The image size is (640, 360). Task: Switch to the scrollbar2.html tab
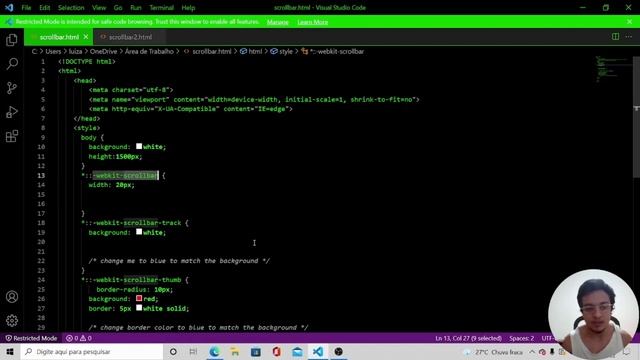coord(130,37)
